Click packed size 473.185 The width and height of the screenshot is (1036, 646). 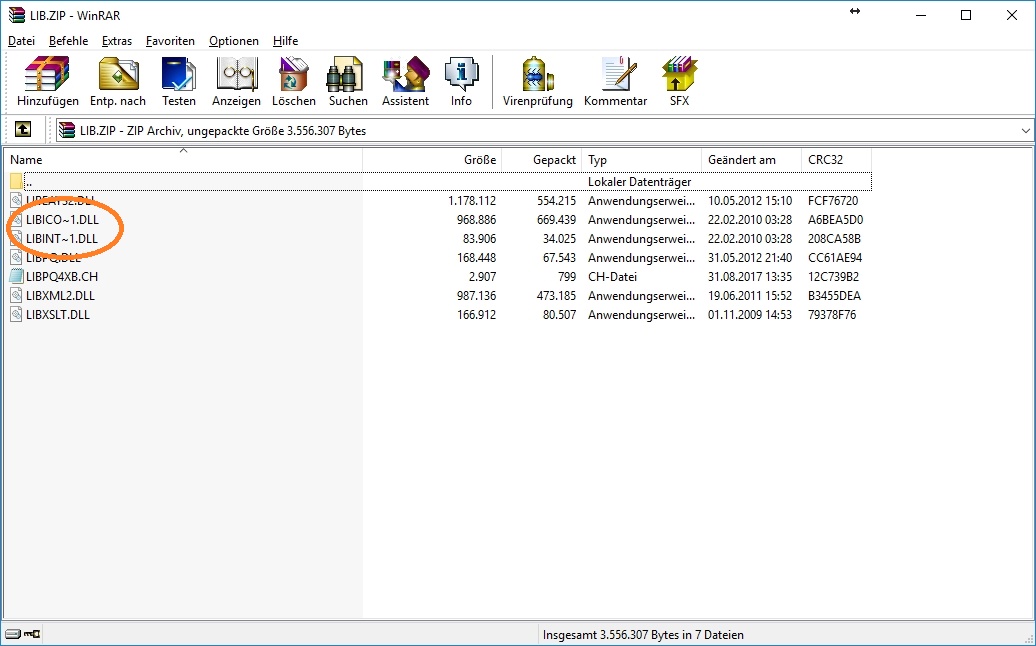pos(556,295)
